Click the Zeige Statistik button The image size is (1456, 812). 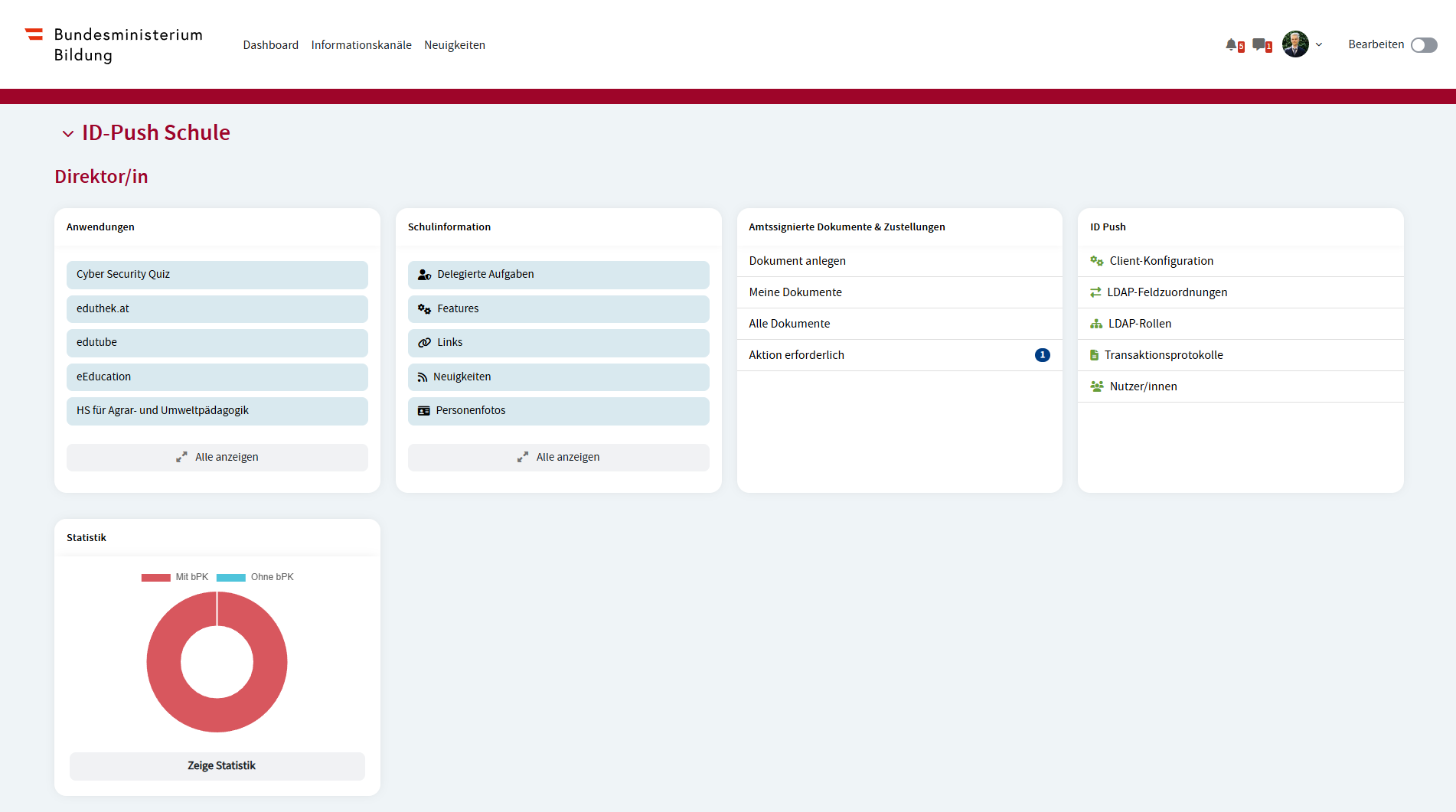pyautogui.click(x=217, y=766)
